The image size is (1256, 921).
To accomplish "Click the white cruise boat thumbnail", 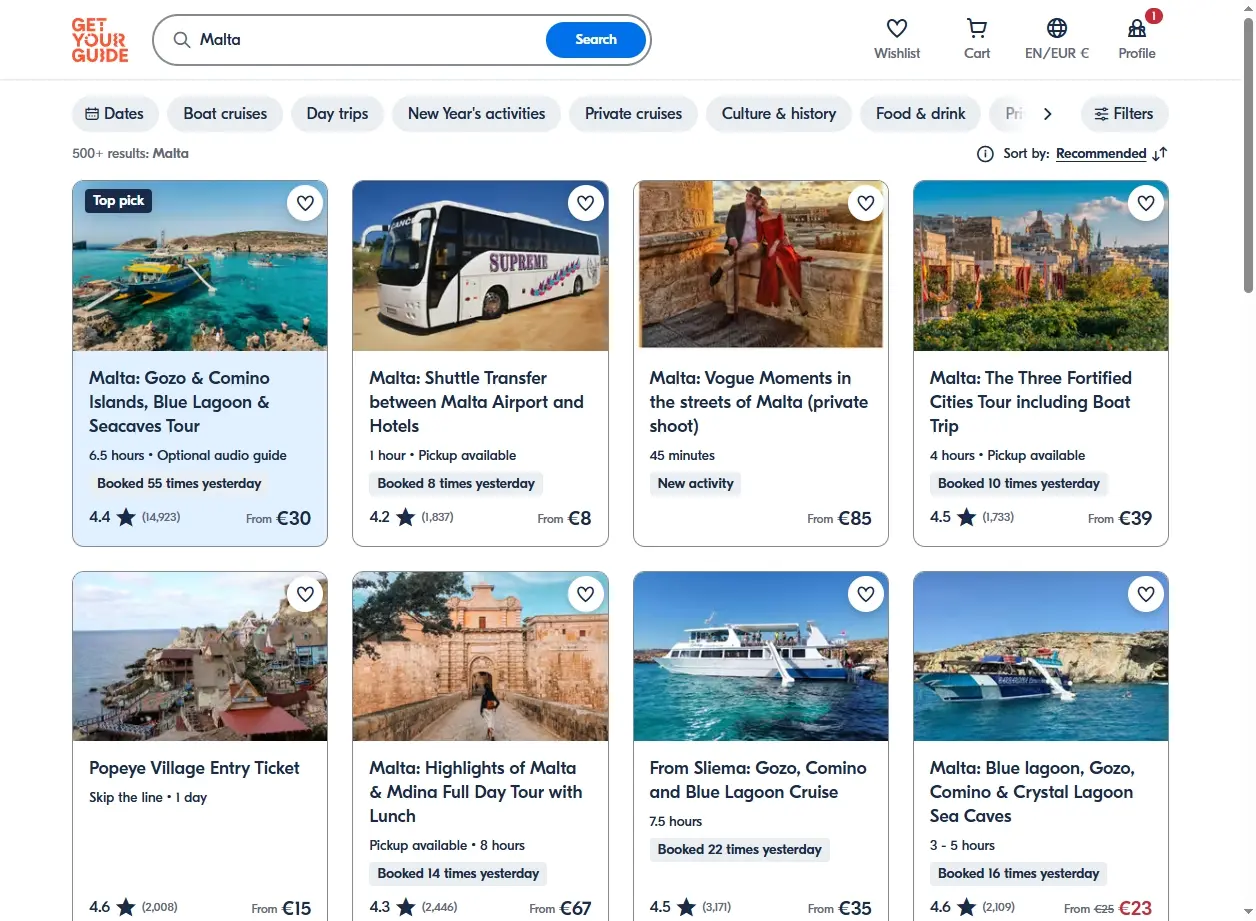I will (x=761, y=656).
